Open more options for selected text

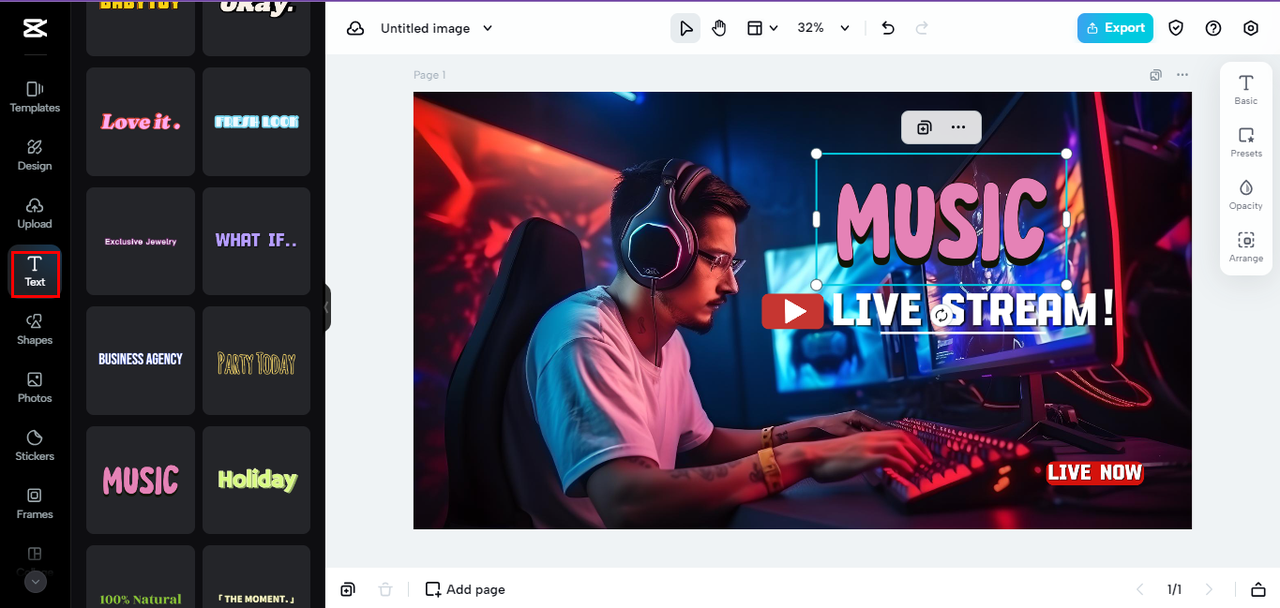(x=958, y=127)
